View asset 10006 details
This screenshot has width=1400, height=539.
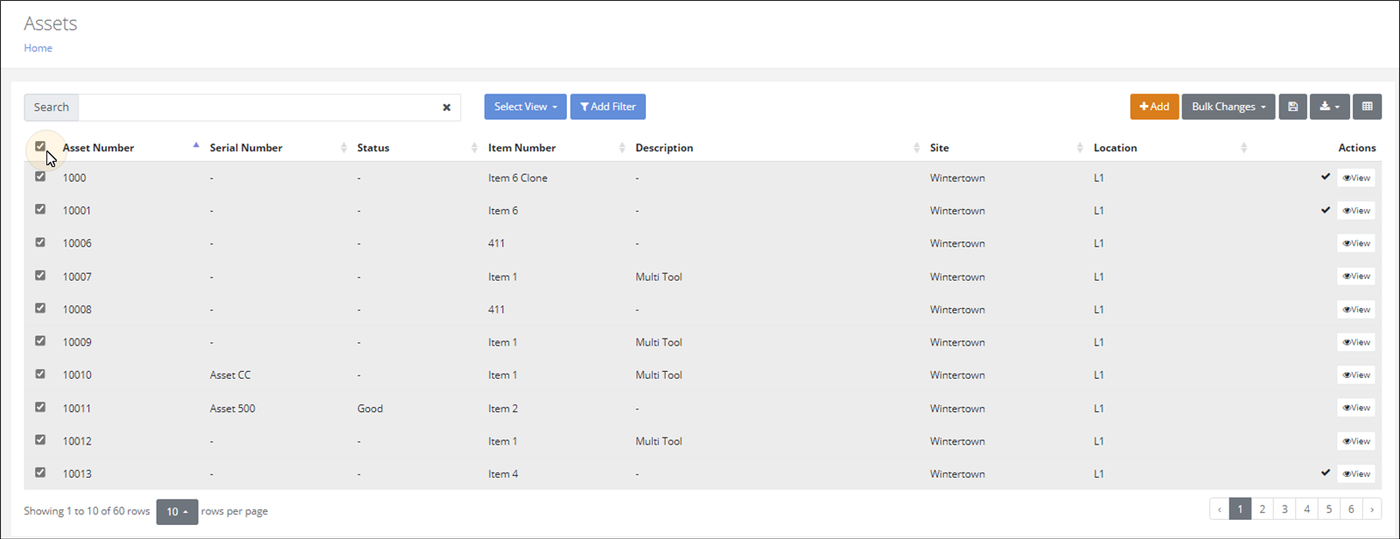1356,243
